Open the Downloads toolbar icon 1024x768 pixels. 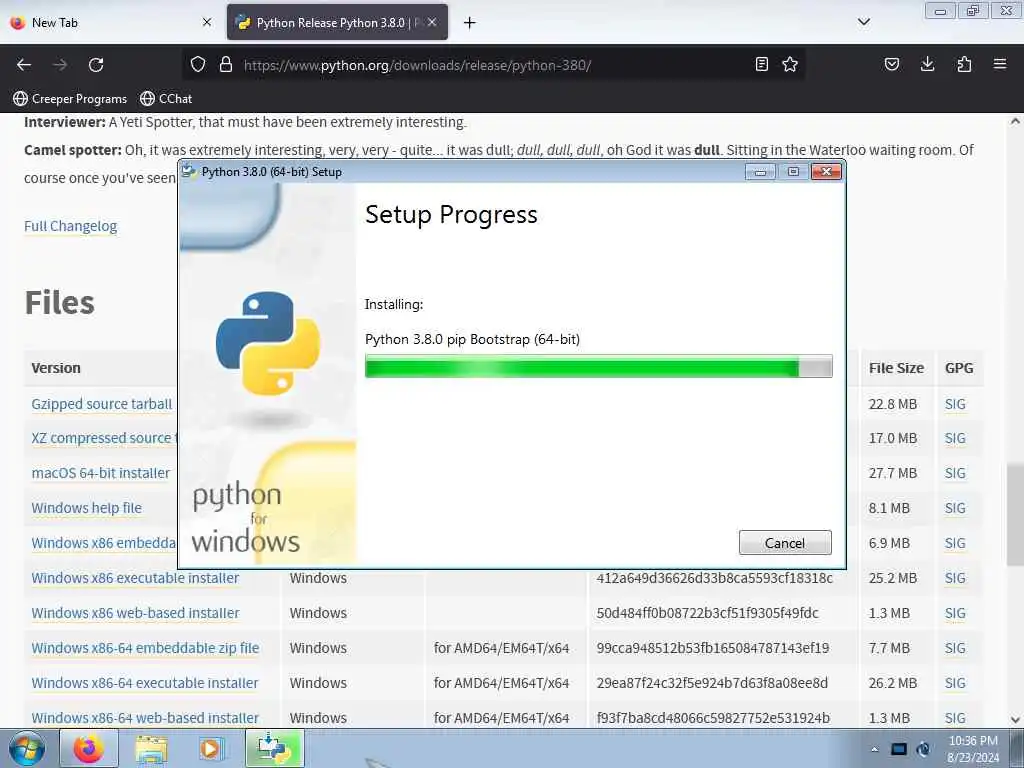(927, 64)
